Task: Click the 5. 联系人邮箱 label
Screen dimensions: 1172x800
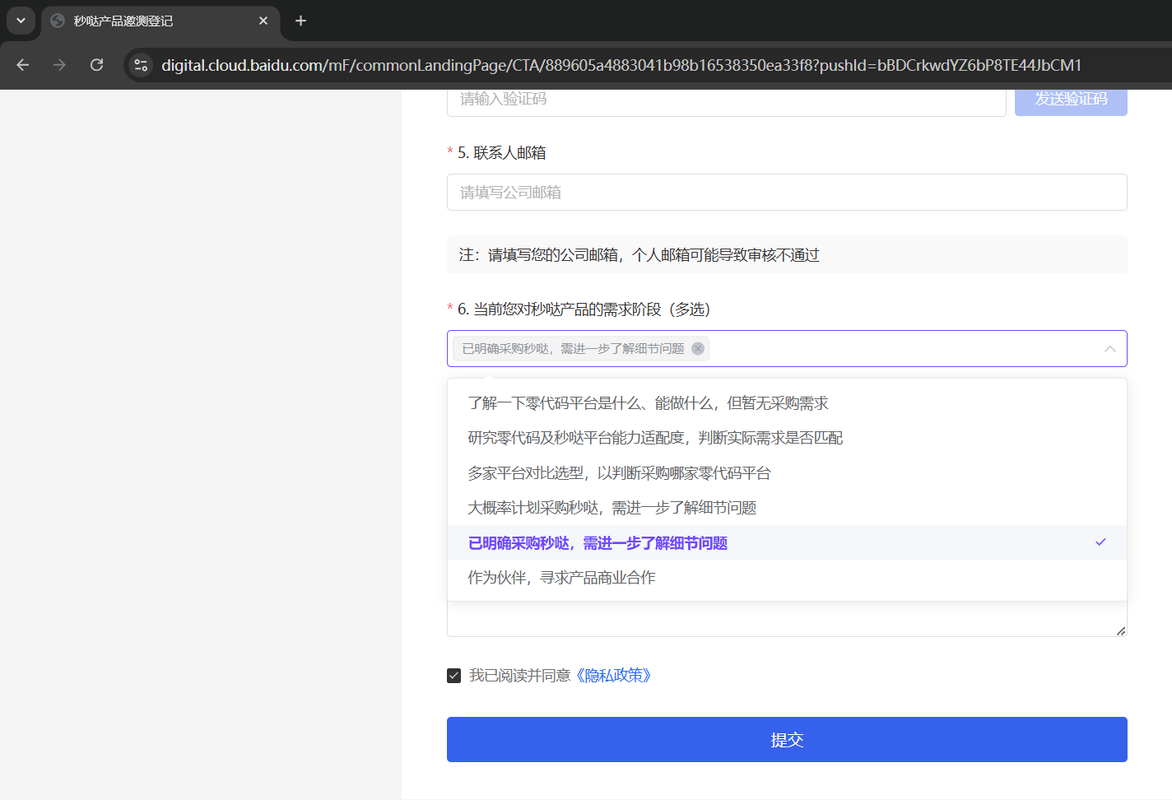Action: (502, 153)
